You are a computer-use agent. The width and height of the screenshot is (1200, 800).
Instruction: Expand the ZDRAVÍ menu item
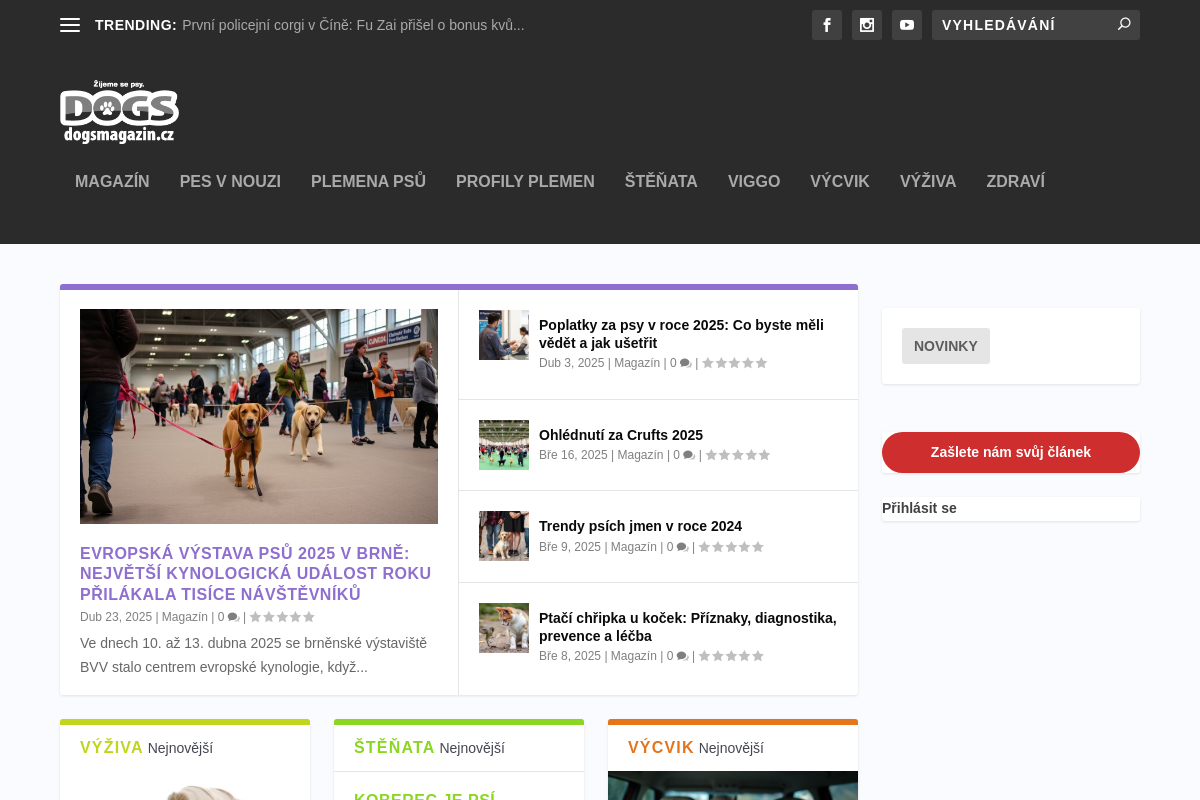point(1015,181)
